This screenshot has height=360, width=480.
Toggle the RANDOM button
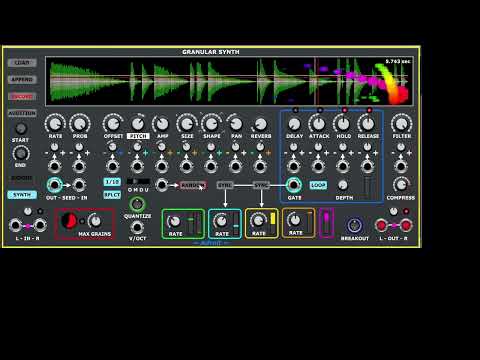[x=193, y=185]
